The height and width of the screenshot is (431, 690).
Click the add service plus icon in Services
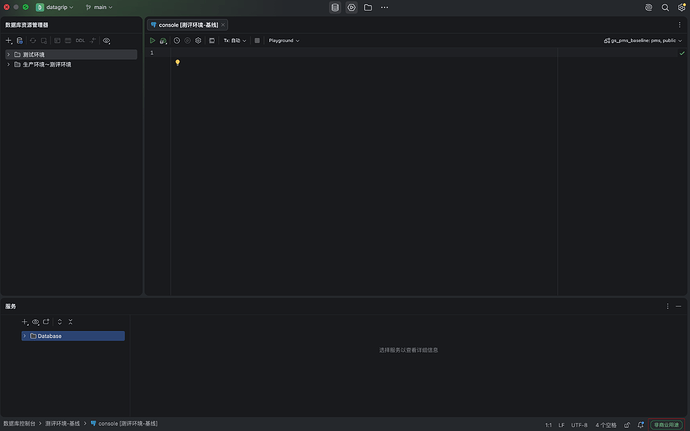tap(25, 322)
